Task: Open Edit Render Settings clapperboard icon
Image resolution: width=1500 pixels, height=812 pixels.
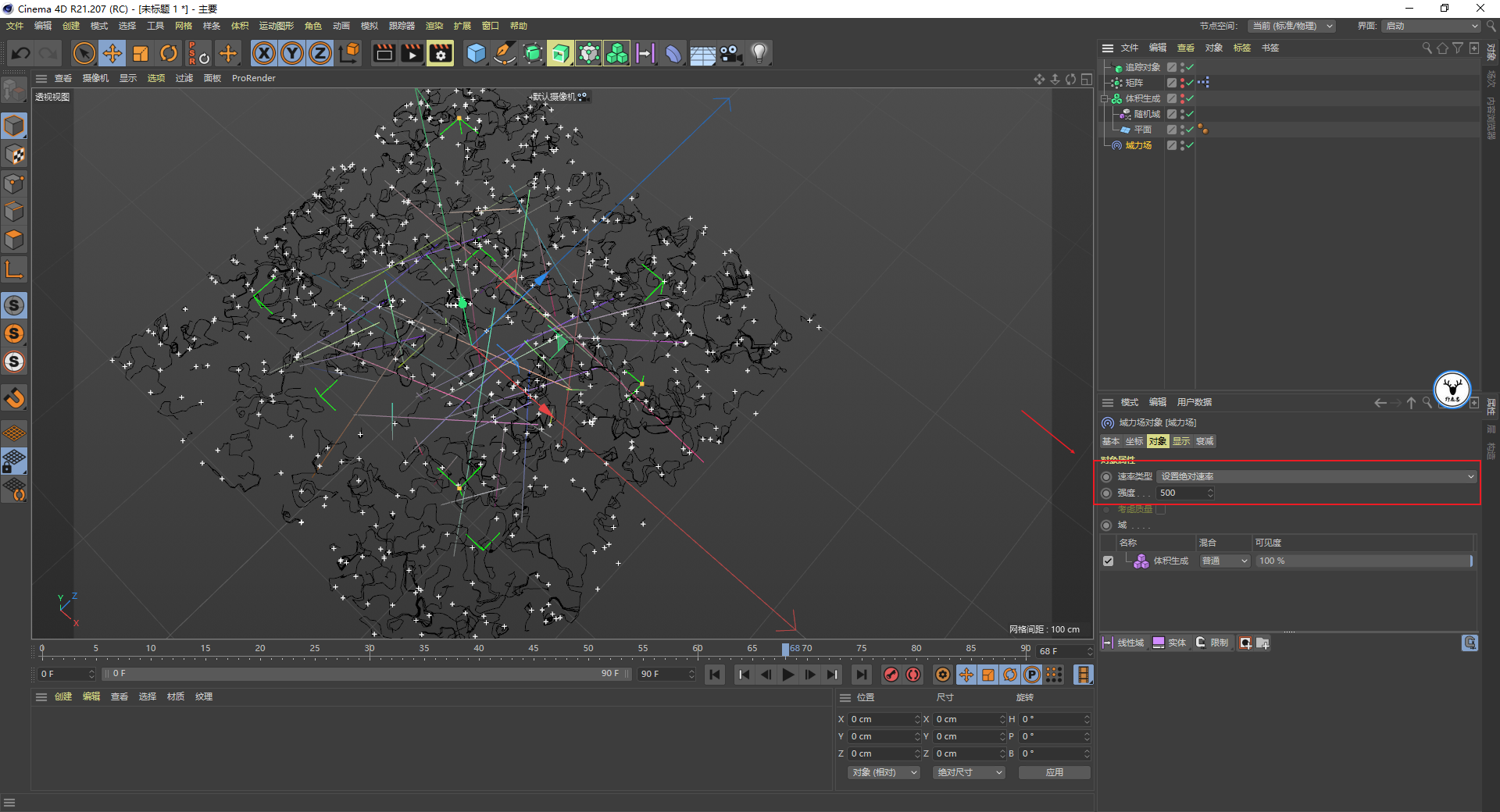Action: tap(441, 53)
